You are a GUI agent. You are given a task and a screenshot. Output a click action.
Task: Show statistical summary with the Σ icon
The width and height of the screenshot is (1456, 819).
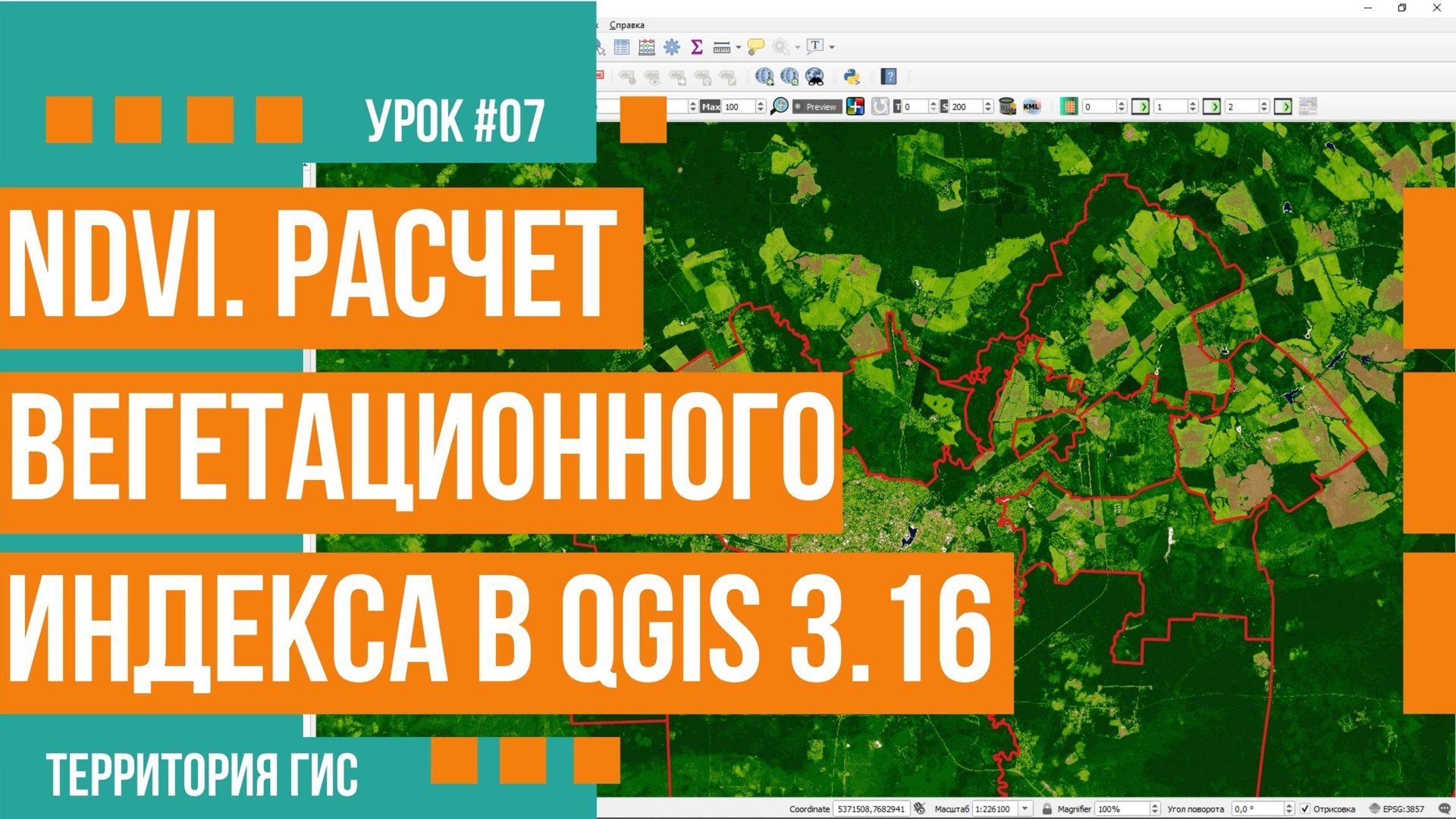coord(696,46)
